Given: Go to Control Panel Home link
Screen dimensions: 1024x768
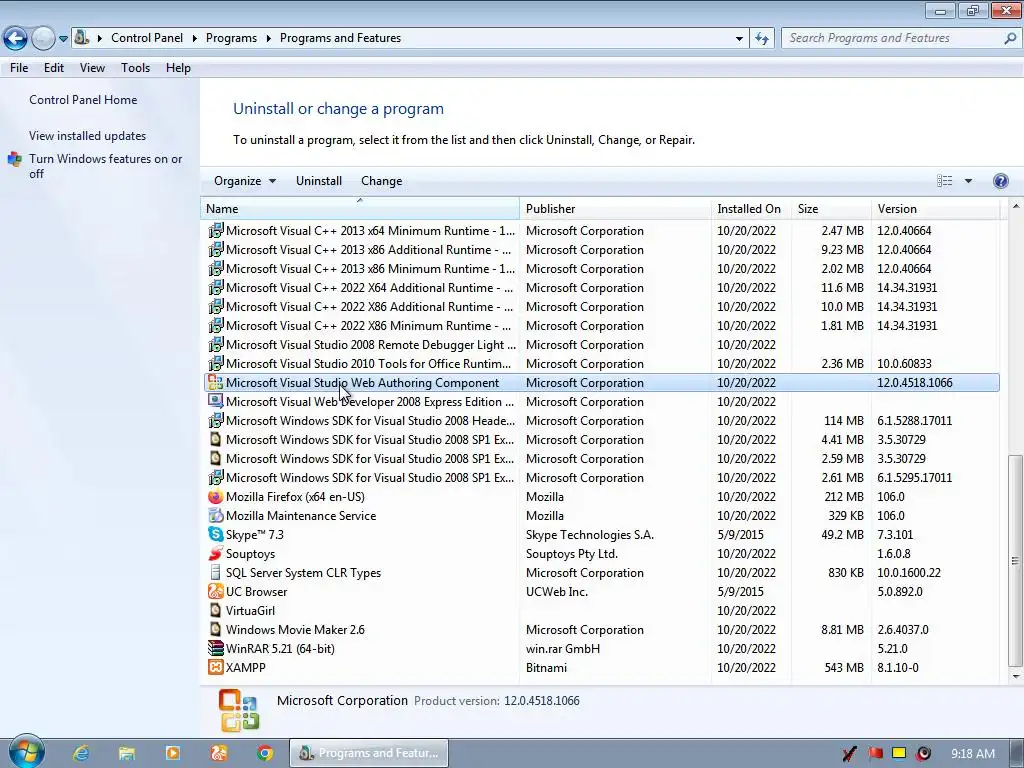Looking at the screenshot, I should pos(83,100).
